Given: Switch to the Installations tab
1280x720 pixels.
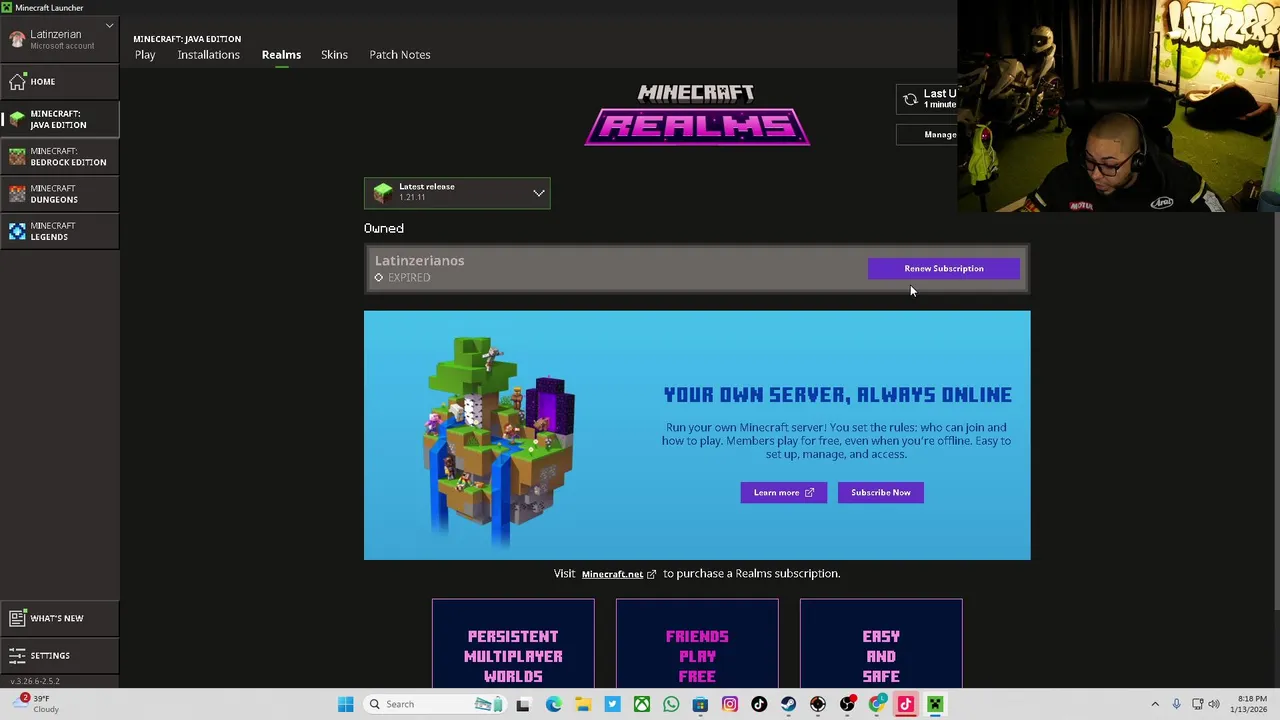Looking at the screenshot, I should tap(208, 54).
